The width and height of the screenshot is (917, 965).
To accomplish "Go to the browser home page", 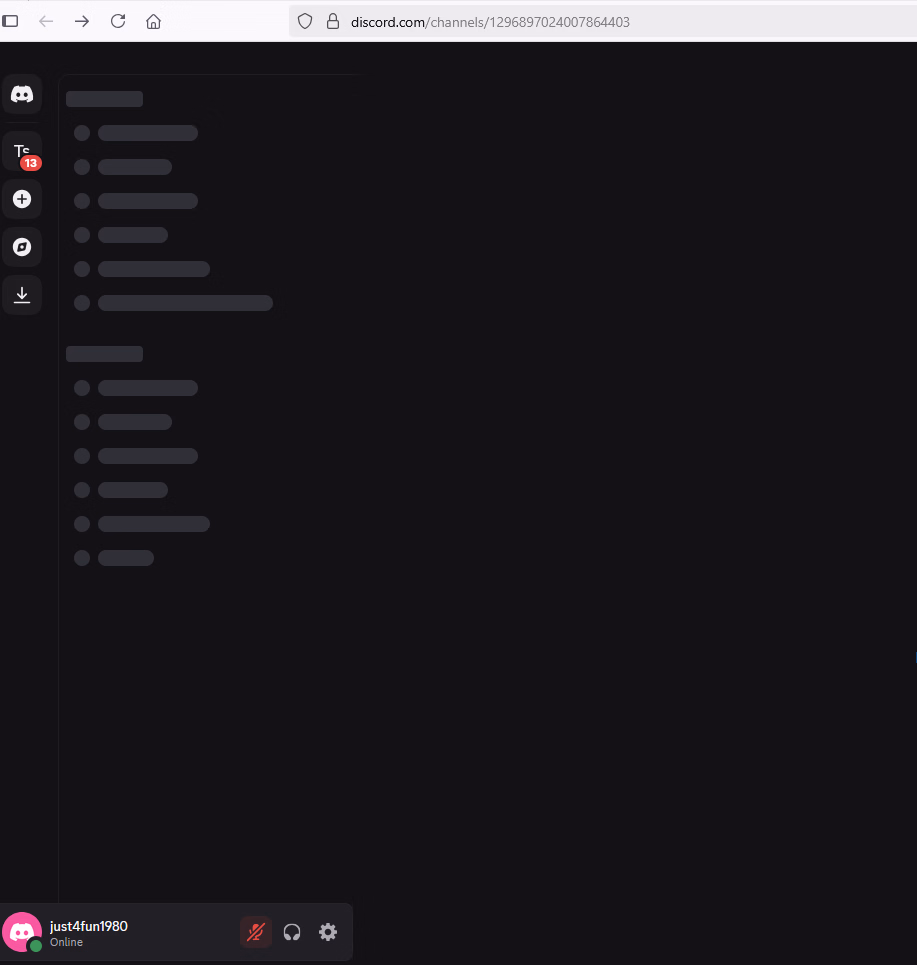I will [x=153, y=22].
